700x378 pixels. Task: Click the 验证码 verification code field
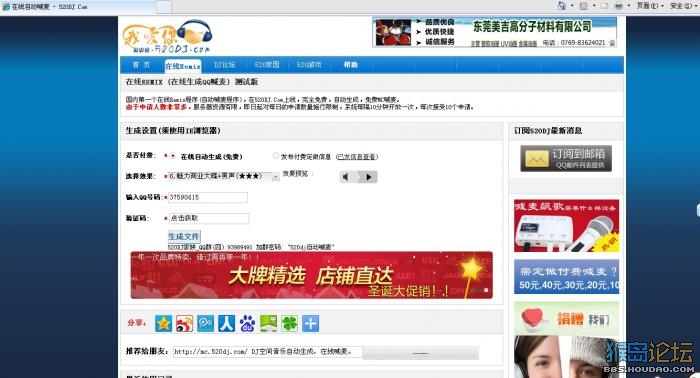[208, 218]
